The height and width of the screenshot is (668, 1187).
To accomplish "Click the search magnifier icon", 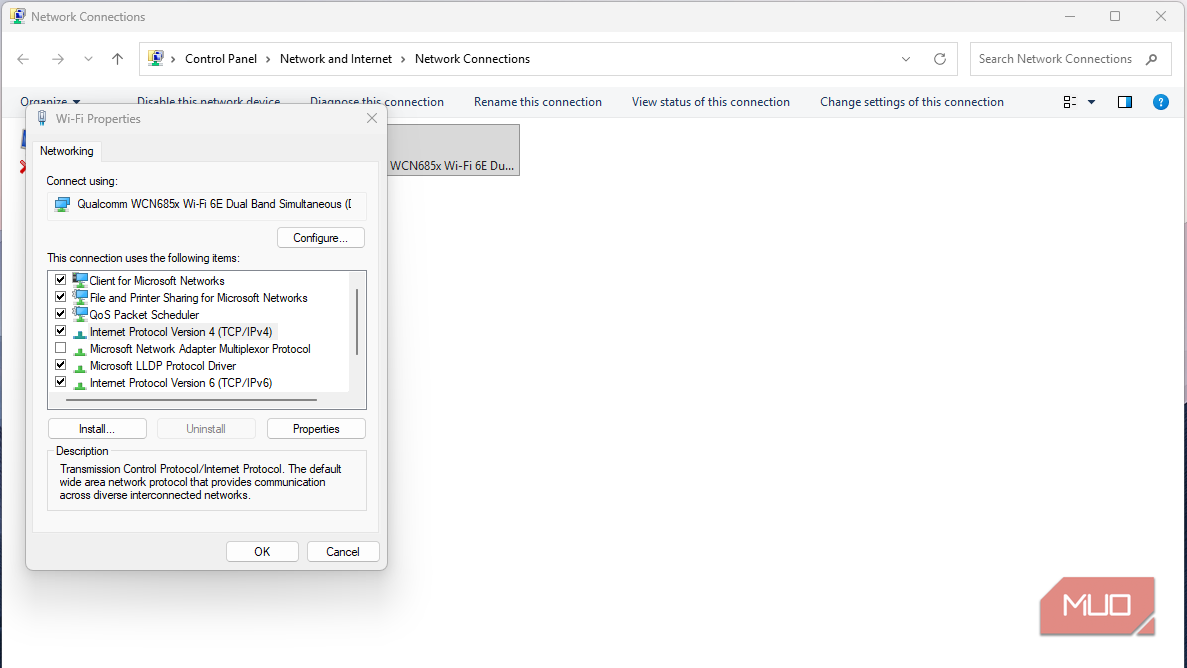I will [x=1151, y=59].
